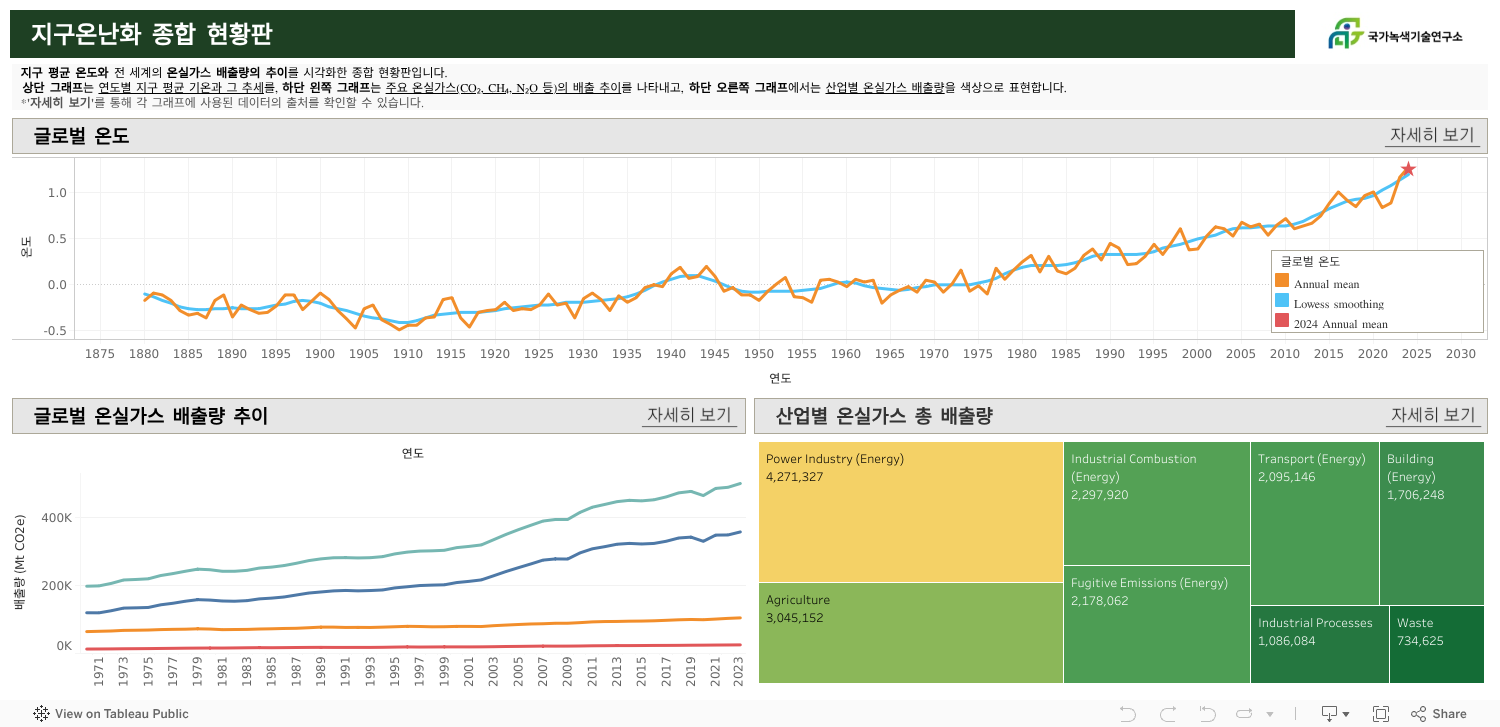Image resolution: width=1500 pixels, height=727 pixels.
Task: Open 자세히 보기 for 글로벌 온도
Action: tap(1432, 135)
